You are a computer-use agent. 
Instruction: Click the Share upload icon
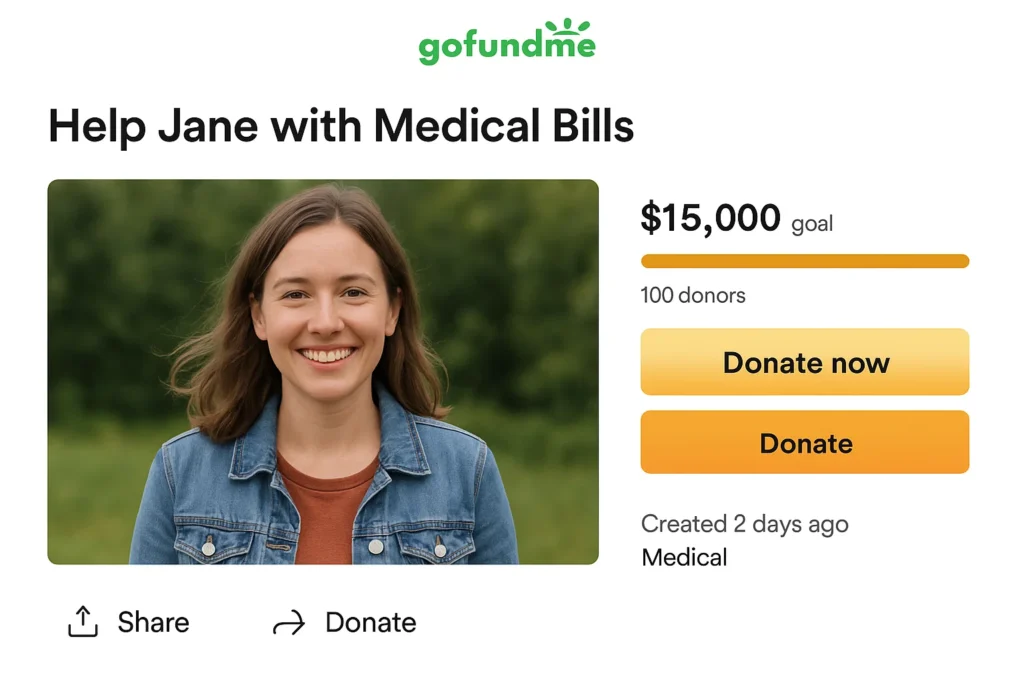[x=85, y=621]
